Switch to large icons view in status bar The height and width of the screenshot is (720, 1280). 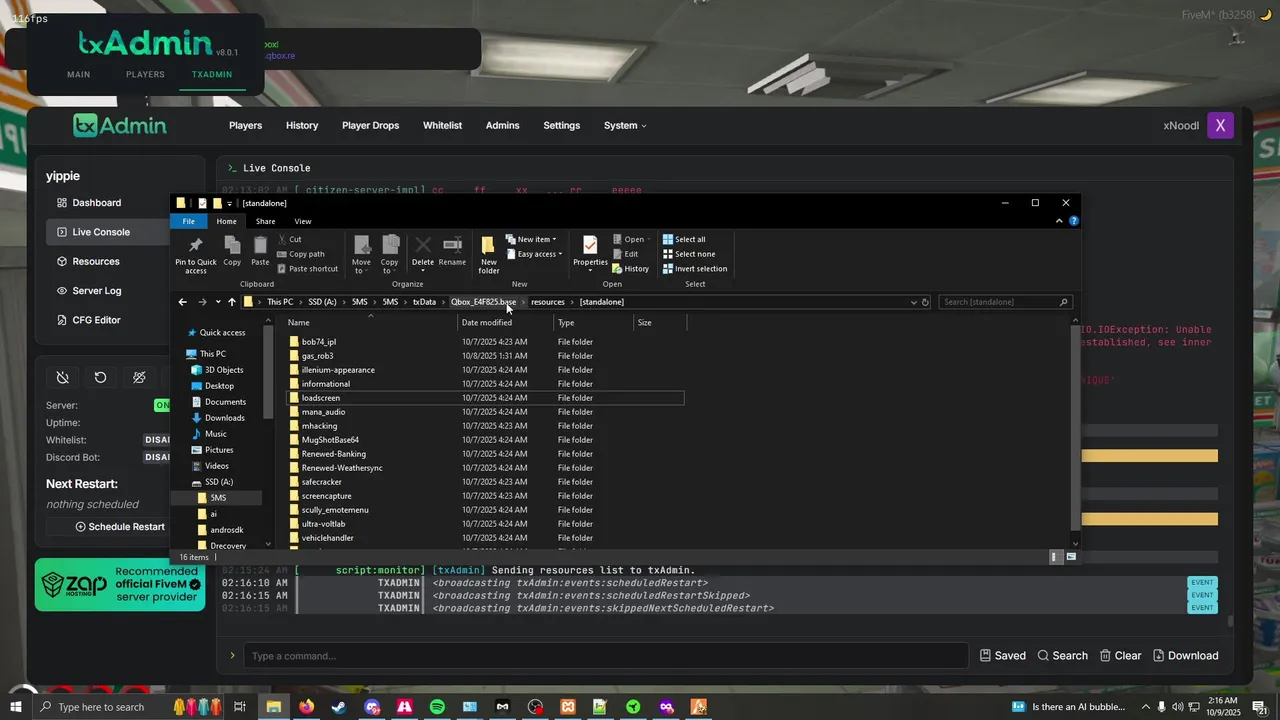pos(1071,557)
